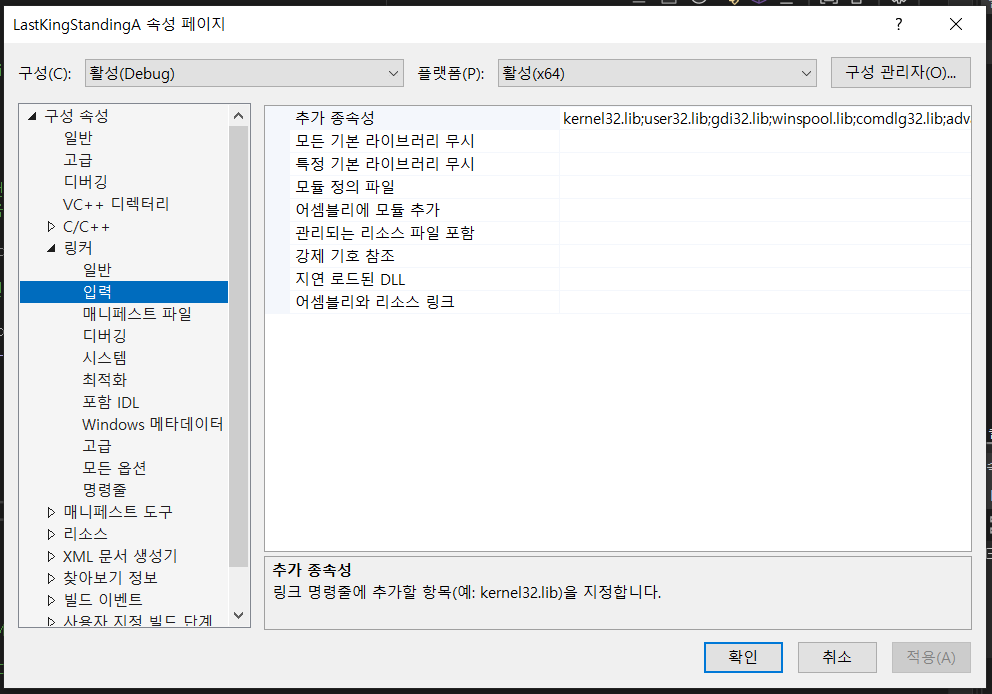
Task: Select 어셈블리와 리소스 링크 property
Action: pos(375,302)
